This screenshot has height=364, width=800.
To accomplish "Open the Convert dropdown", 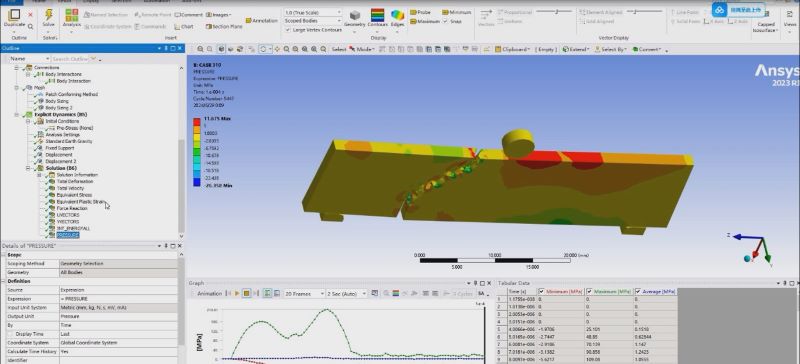I will click(x=647, y=49).
